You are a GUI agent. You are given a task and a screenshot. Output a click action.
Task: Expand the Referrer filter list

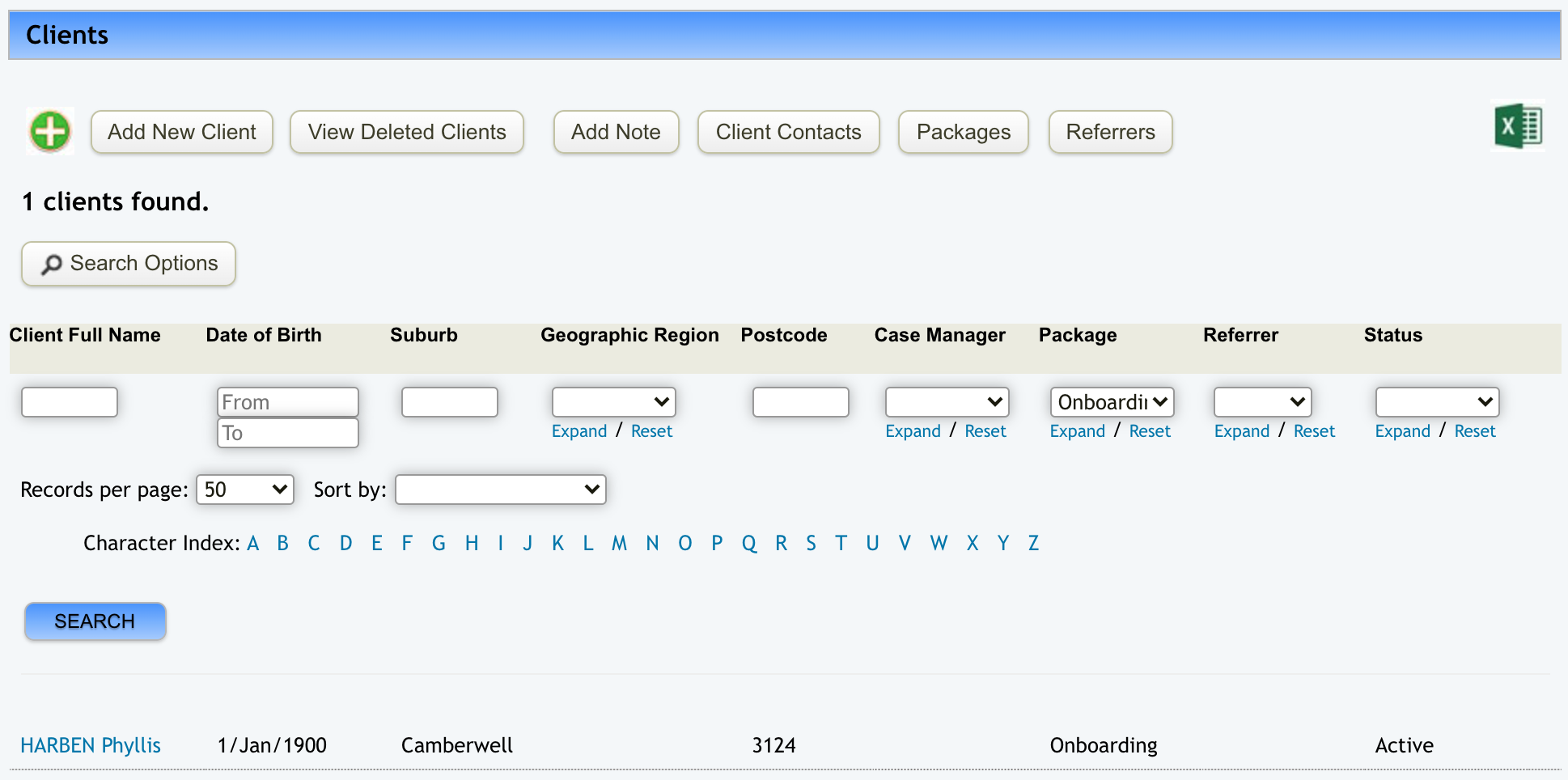[x=1241, y=431]
